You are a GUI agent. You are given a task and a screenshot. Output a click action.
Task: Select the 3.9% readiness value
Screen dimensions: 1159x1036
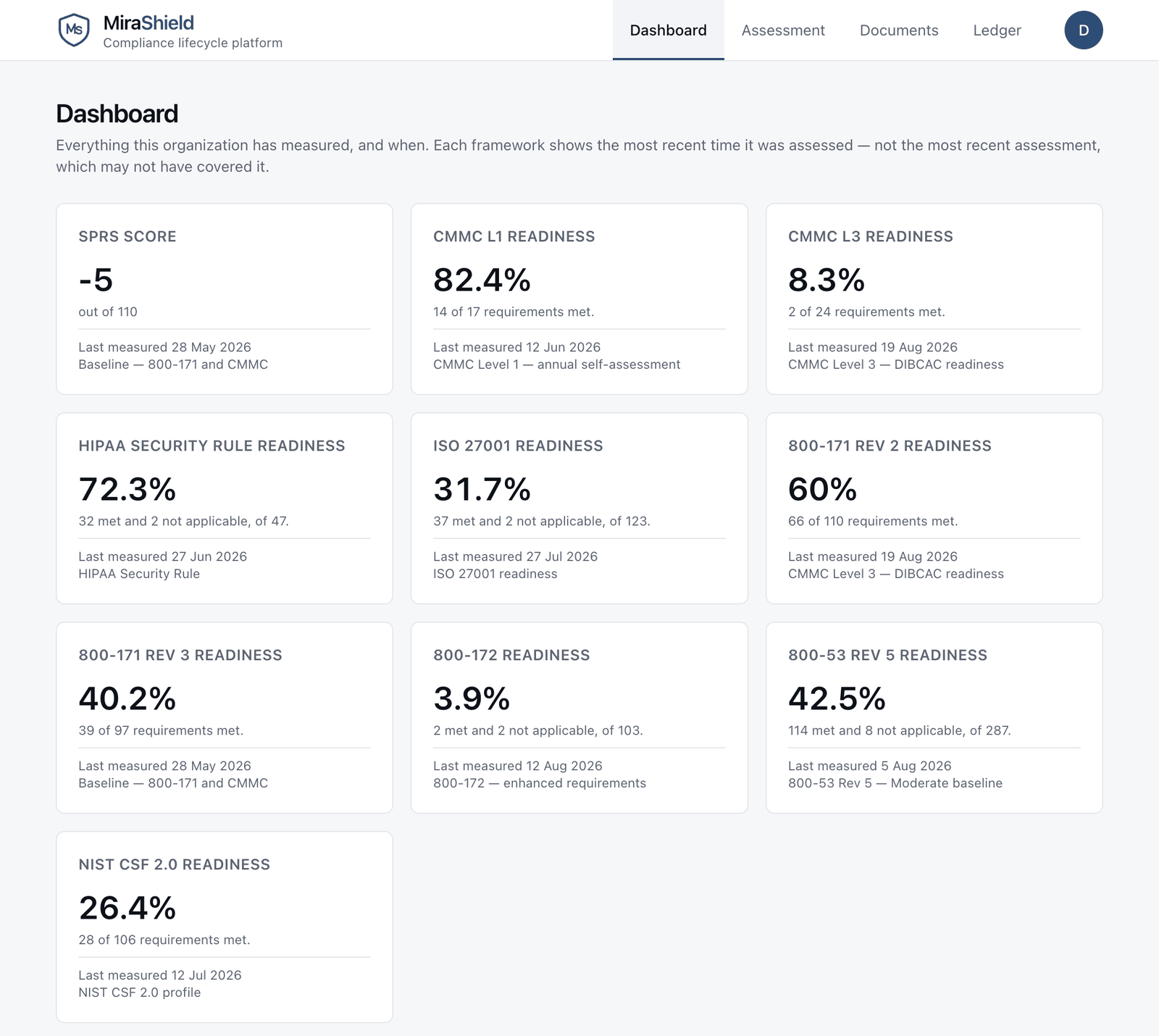472,699
